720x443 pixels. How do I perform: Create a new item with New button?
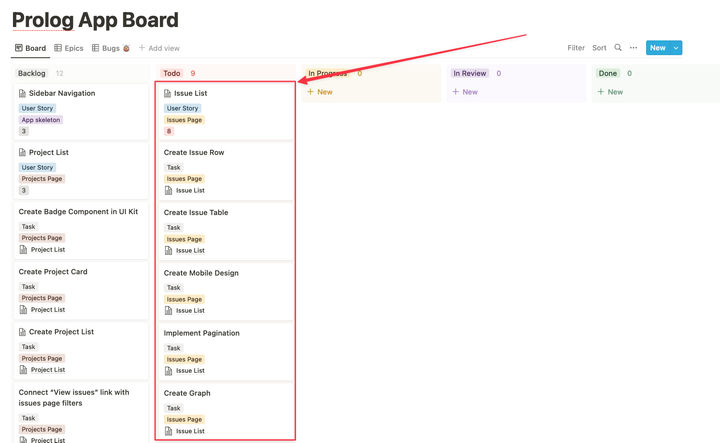[658, 48]
